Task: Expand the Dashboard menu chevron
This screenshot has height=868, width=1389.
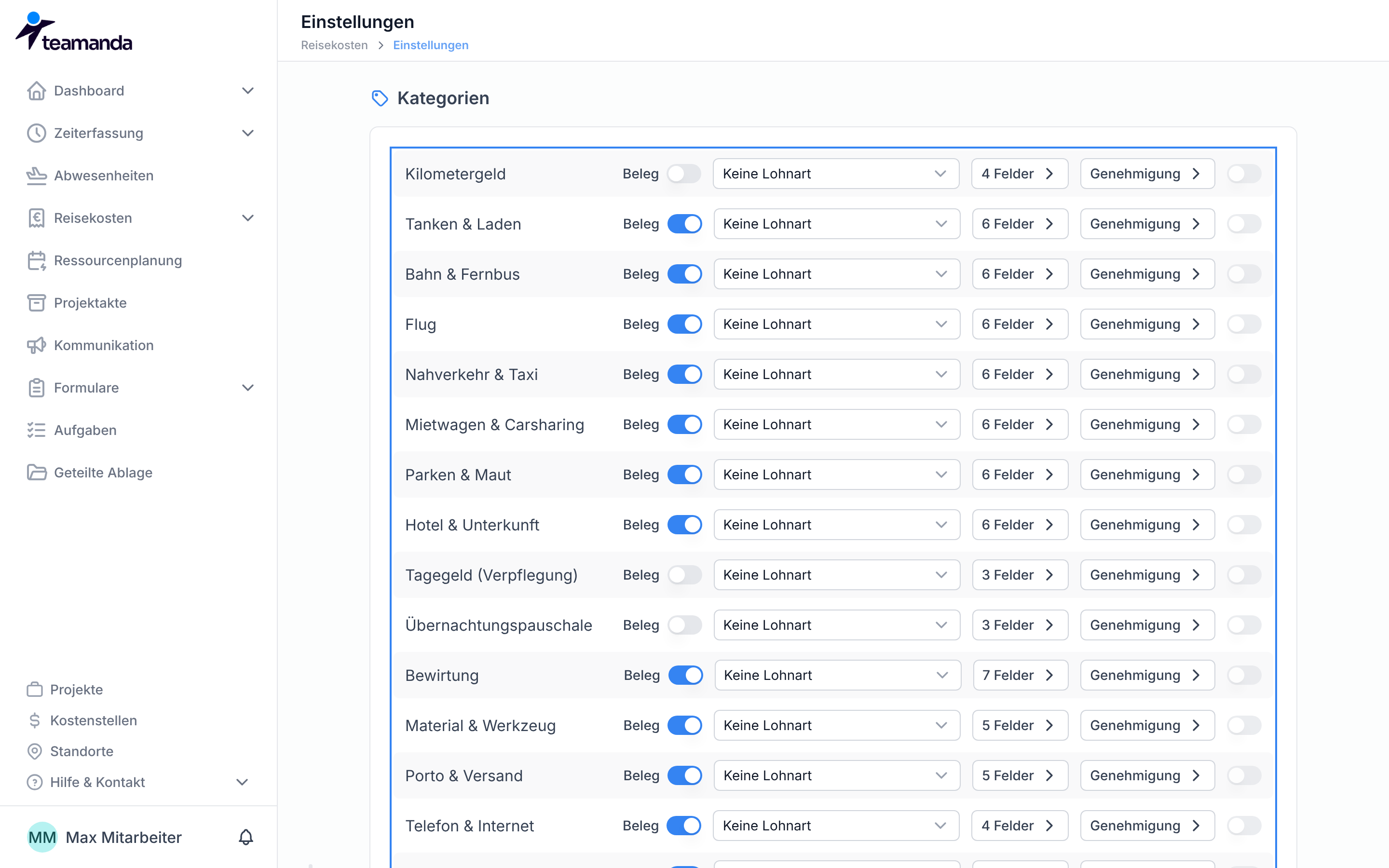Action: (248, 91)
